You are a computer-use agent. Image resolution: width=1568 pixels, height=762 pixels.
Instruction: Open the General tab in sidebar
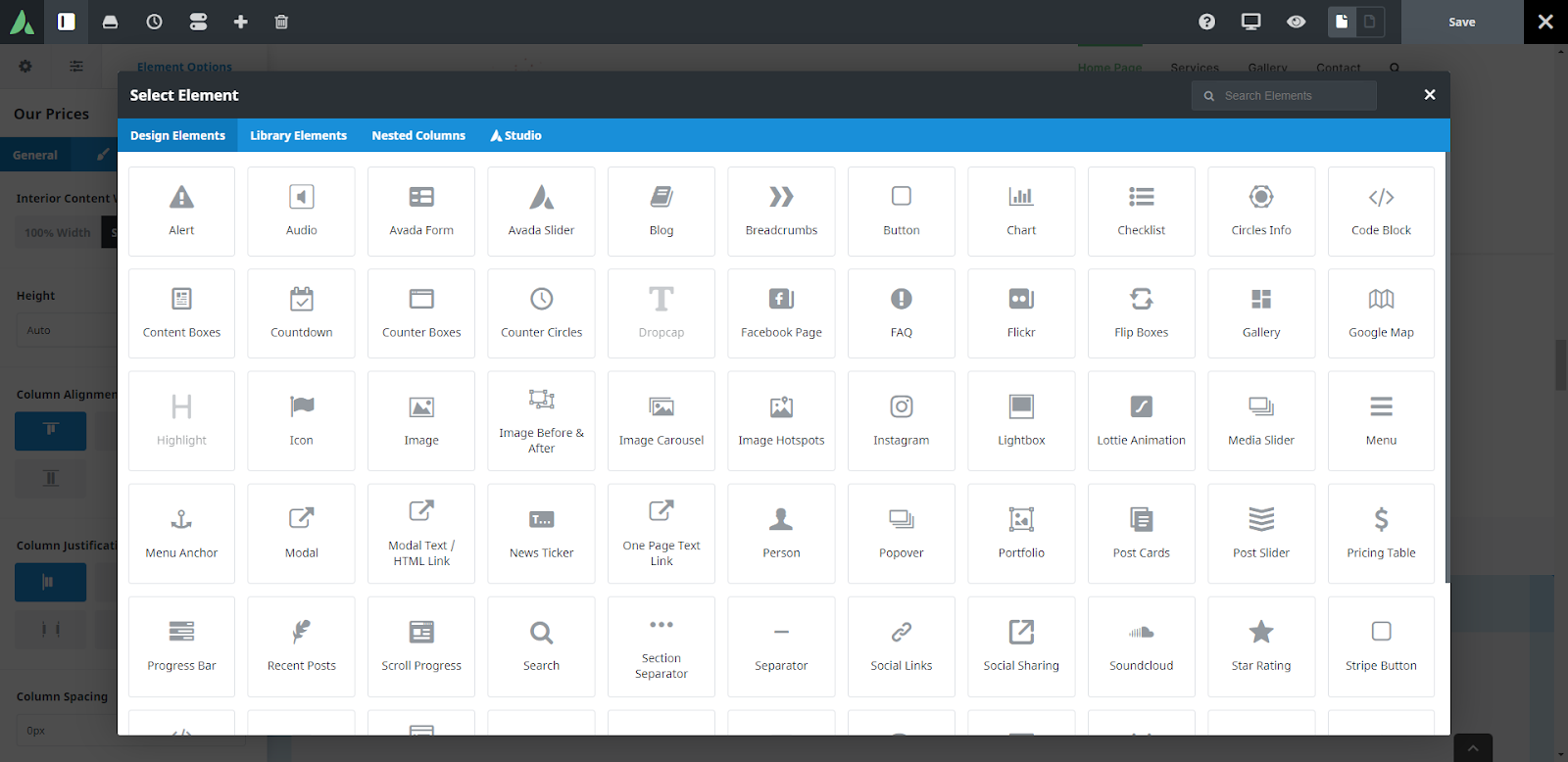(x=35, y=155)
